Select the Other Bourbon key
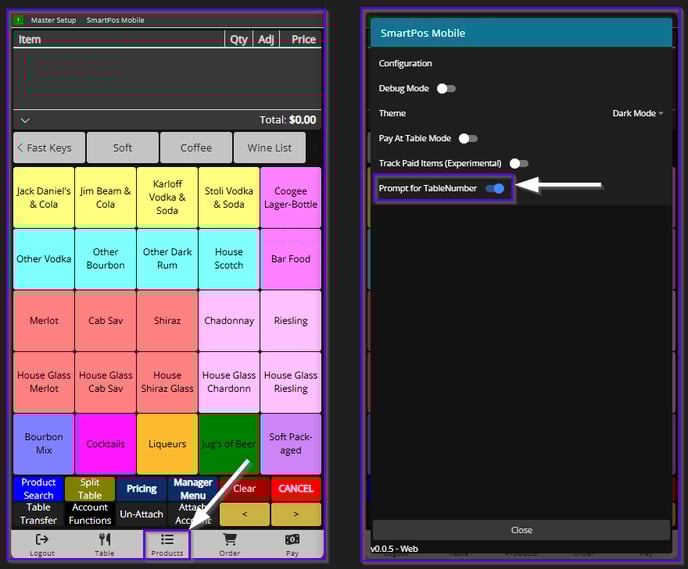This screenshot has width=688, height=569. coord(105,259)
